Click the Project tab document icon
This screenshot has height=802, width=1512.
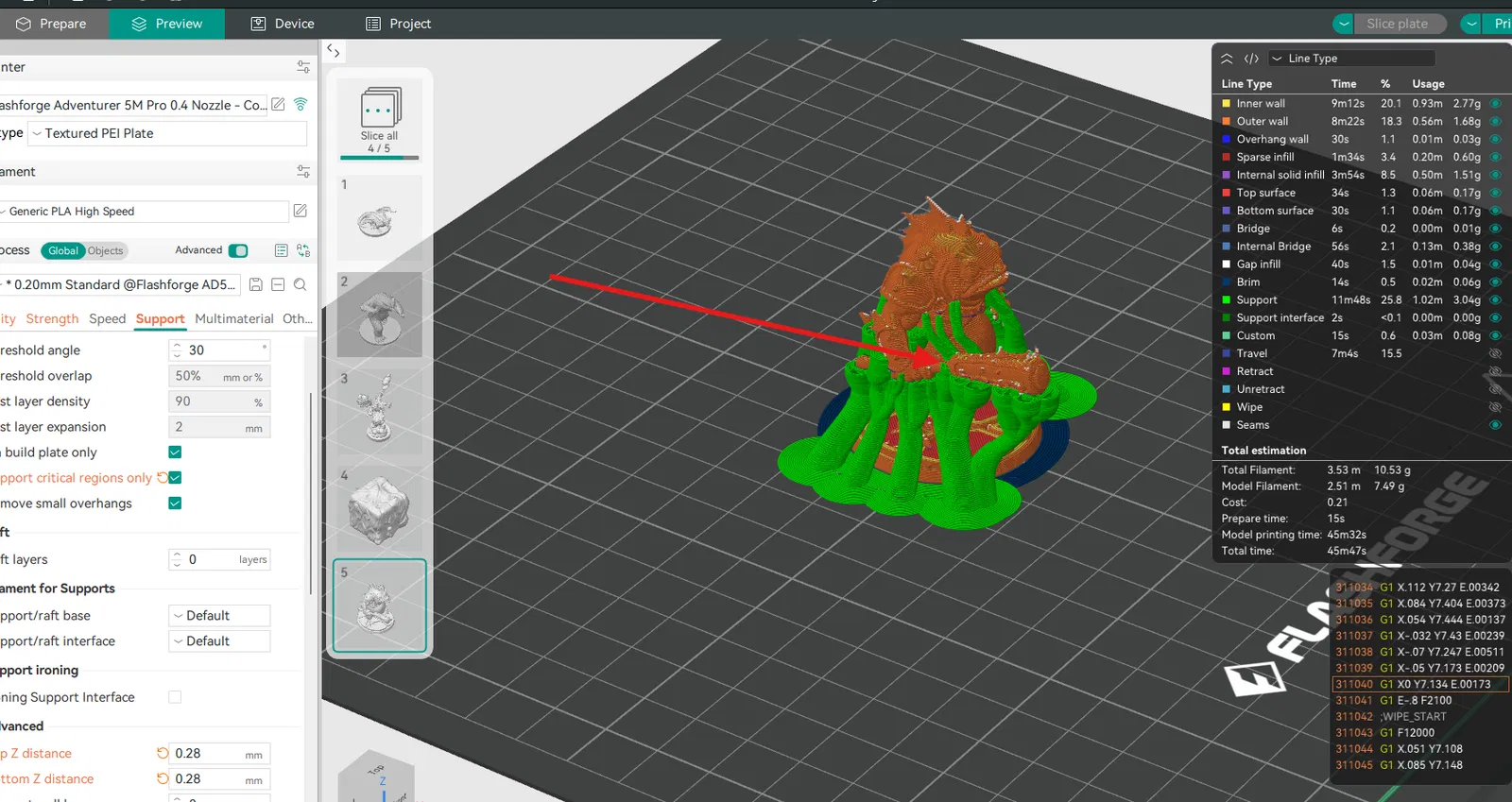click(x=373, y=24)
